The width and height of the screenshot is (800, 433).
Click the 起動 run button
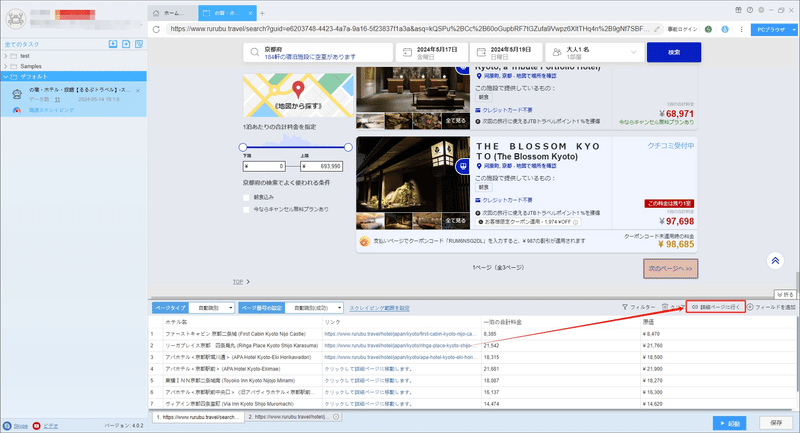click(x=730, y=423)
